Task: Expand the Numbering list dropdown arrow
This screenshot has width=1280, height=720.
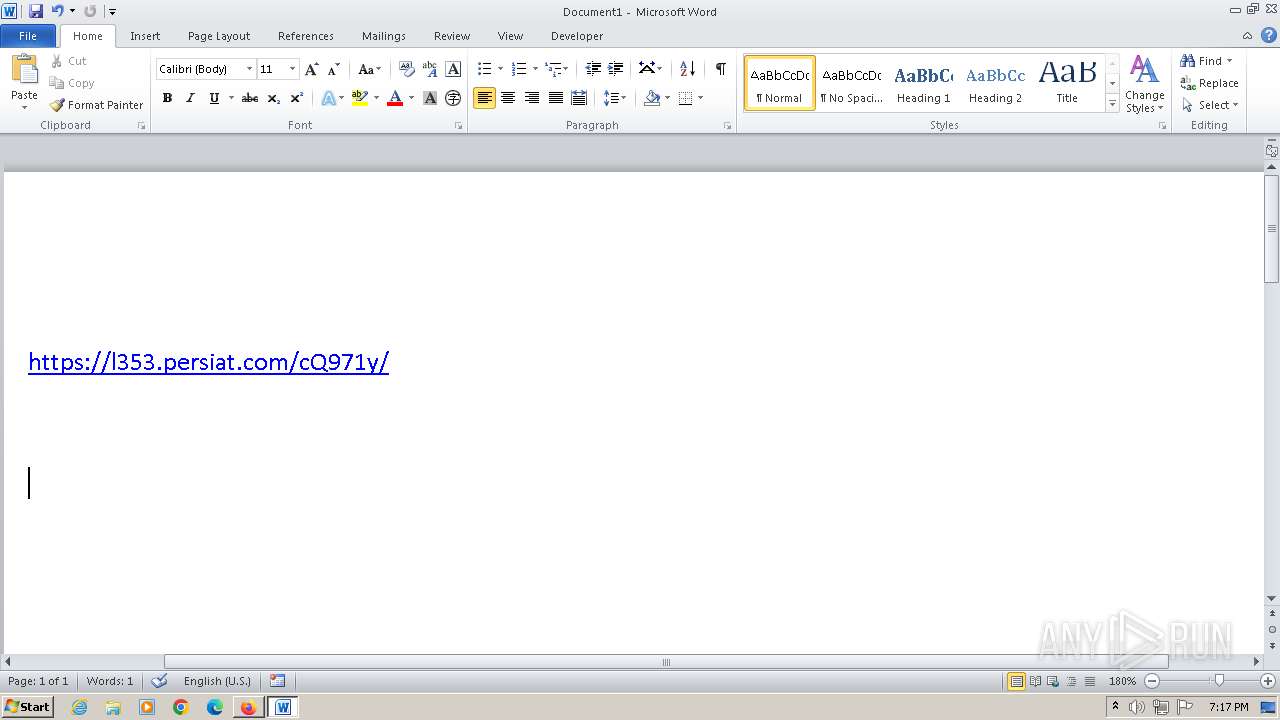Action: click(535, 69)
